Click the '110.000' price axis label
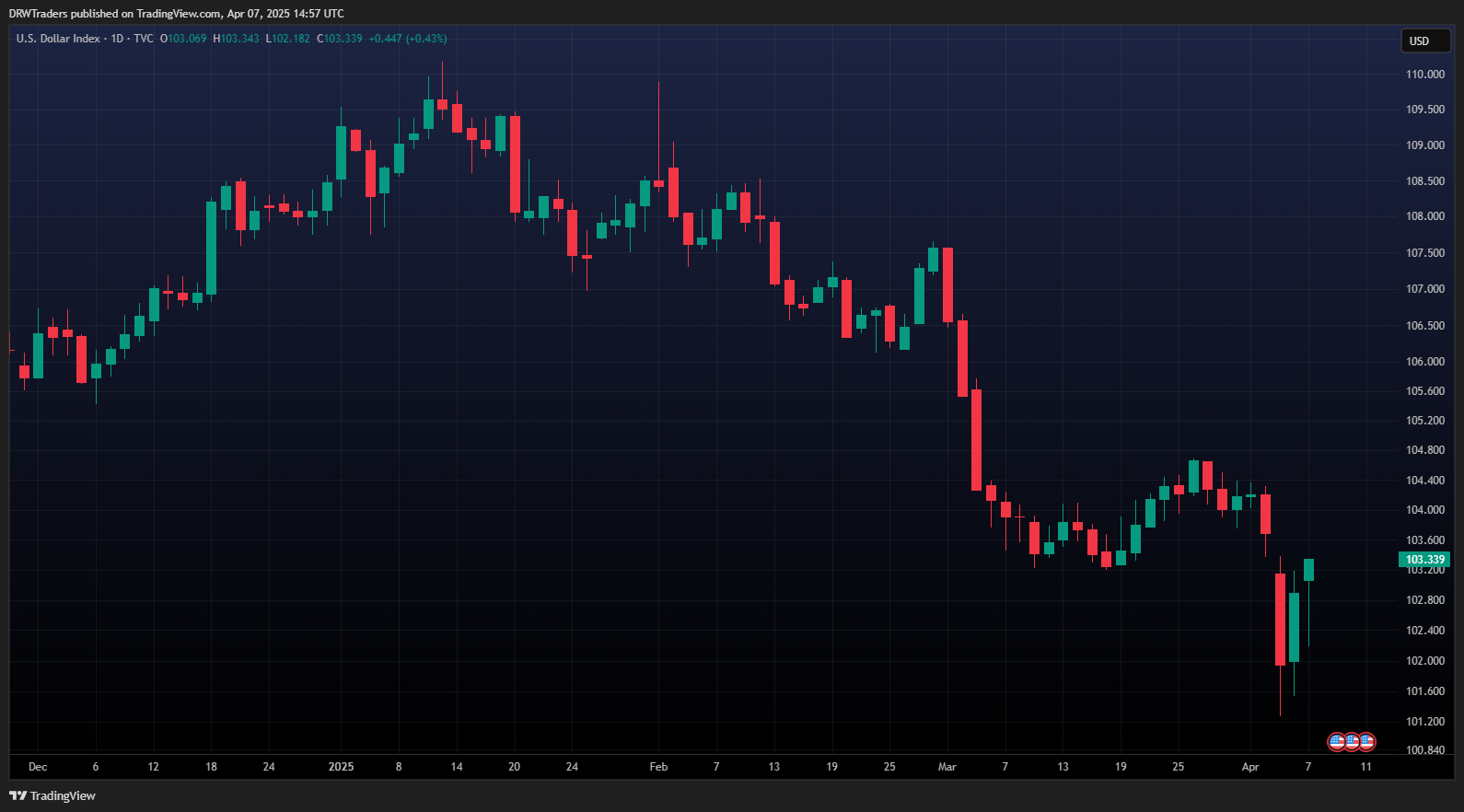Viewport: 1464px width, 812px height. (1424, 75)
